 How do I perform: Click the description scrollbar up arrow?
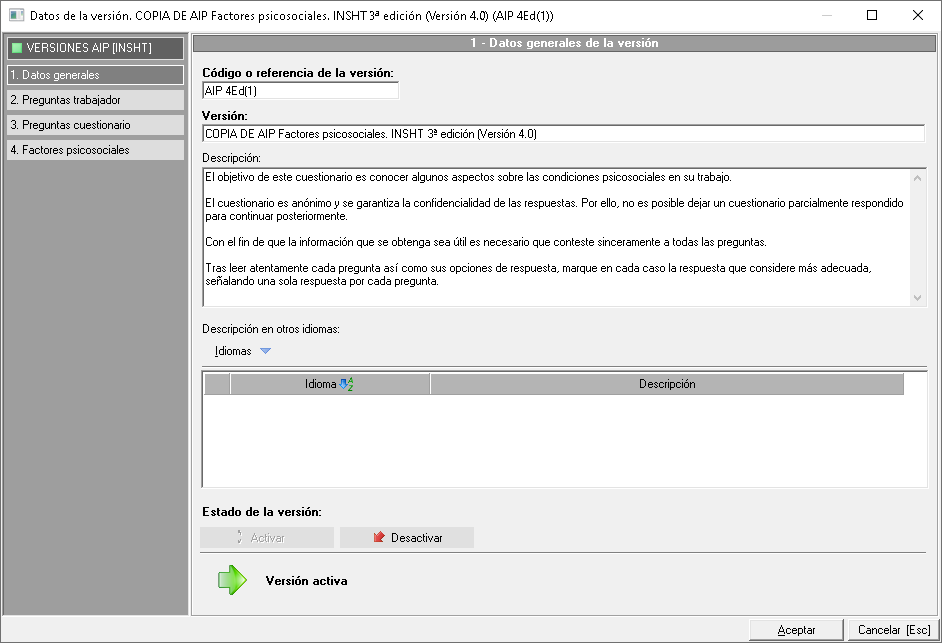pyautogui.click(x=917, y=178)
